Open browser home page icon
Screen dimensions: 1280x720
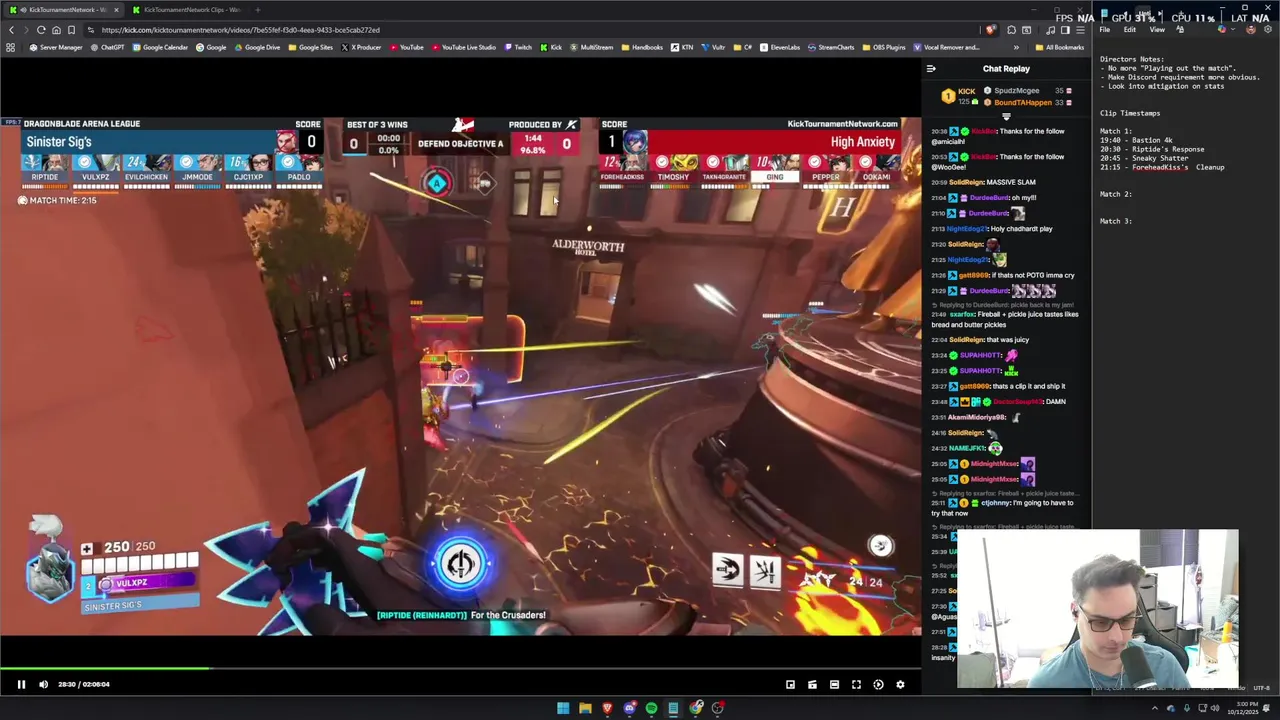(56, 30)
